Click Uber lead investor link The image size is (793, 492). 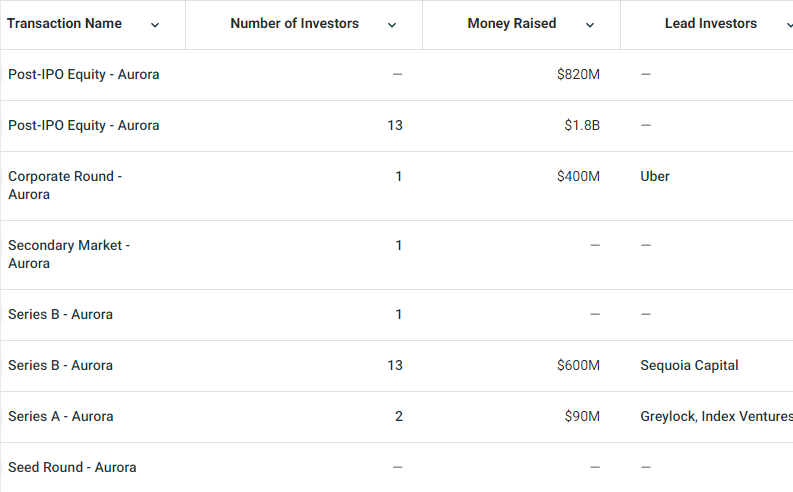[x=654, y=176]
